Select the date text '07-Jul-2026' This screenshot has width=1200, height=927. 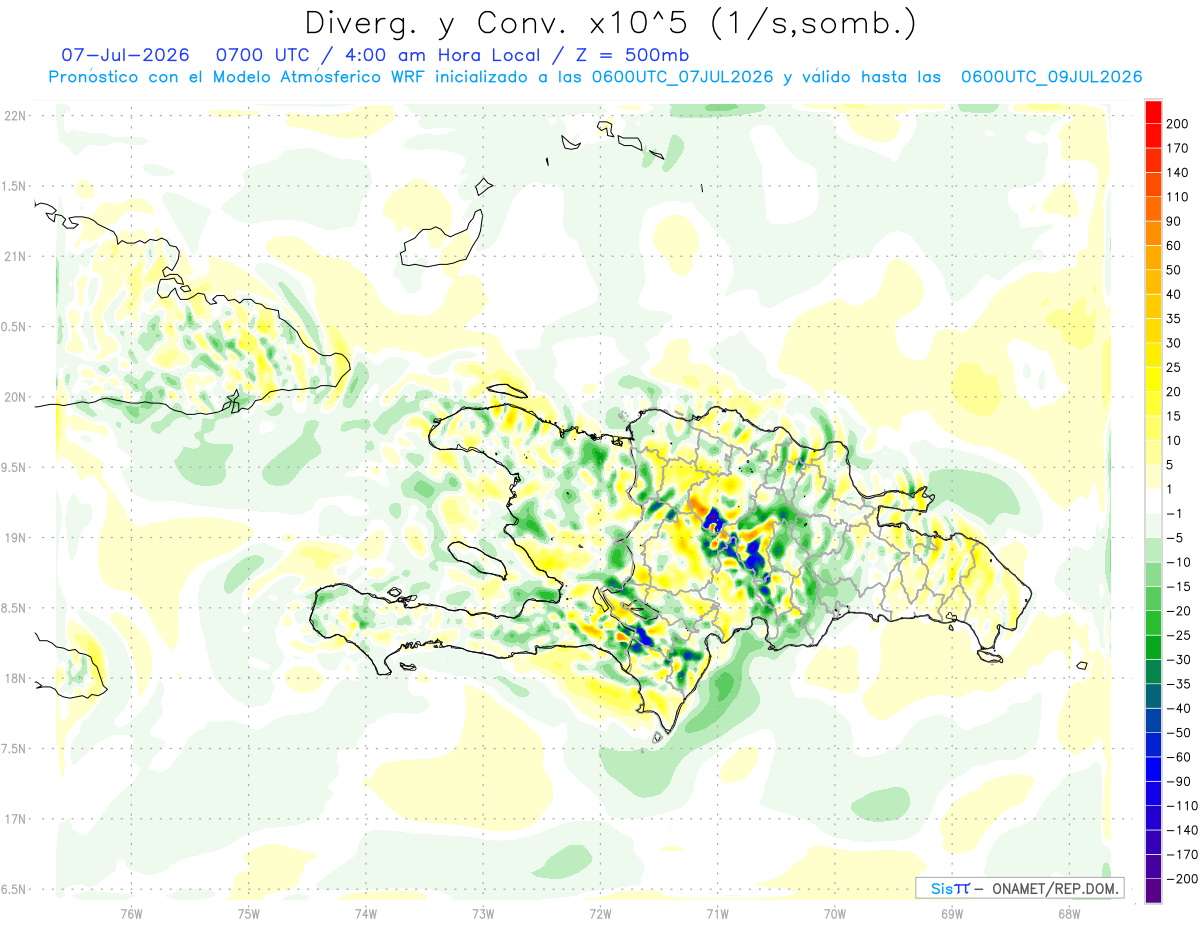[125, 54]
